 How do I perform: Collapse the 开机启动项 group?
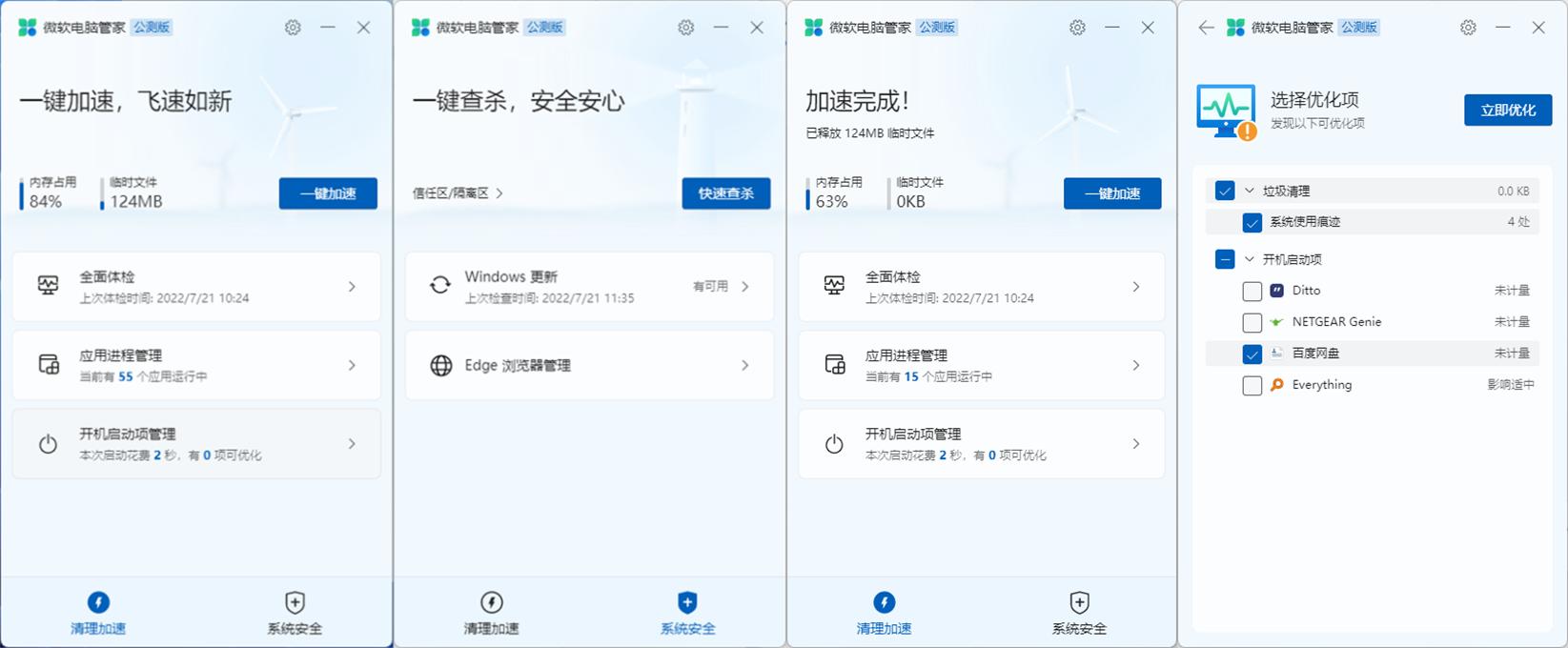[1250, 259]
